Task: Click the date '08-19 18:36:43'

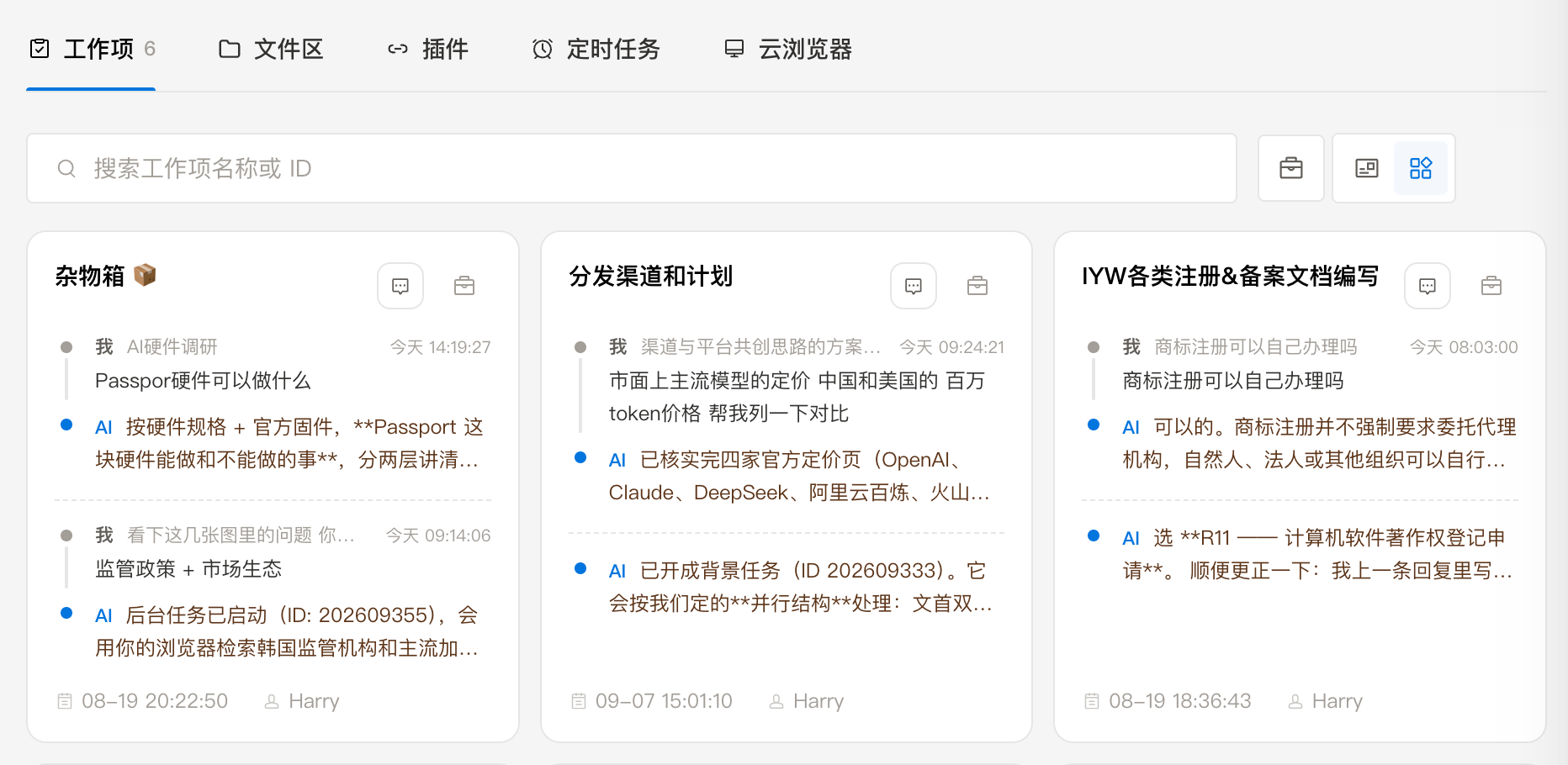Action: 1180,701
